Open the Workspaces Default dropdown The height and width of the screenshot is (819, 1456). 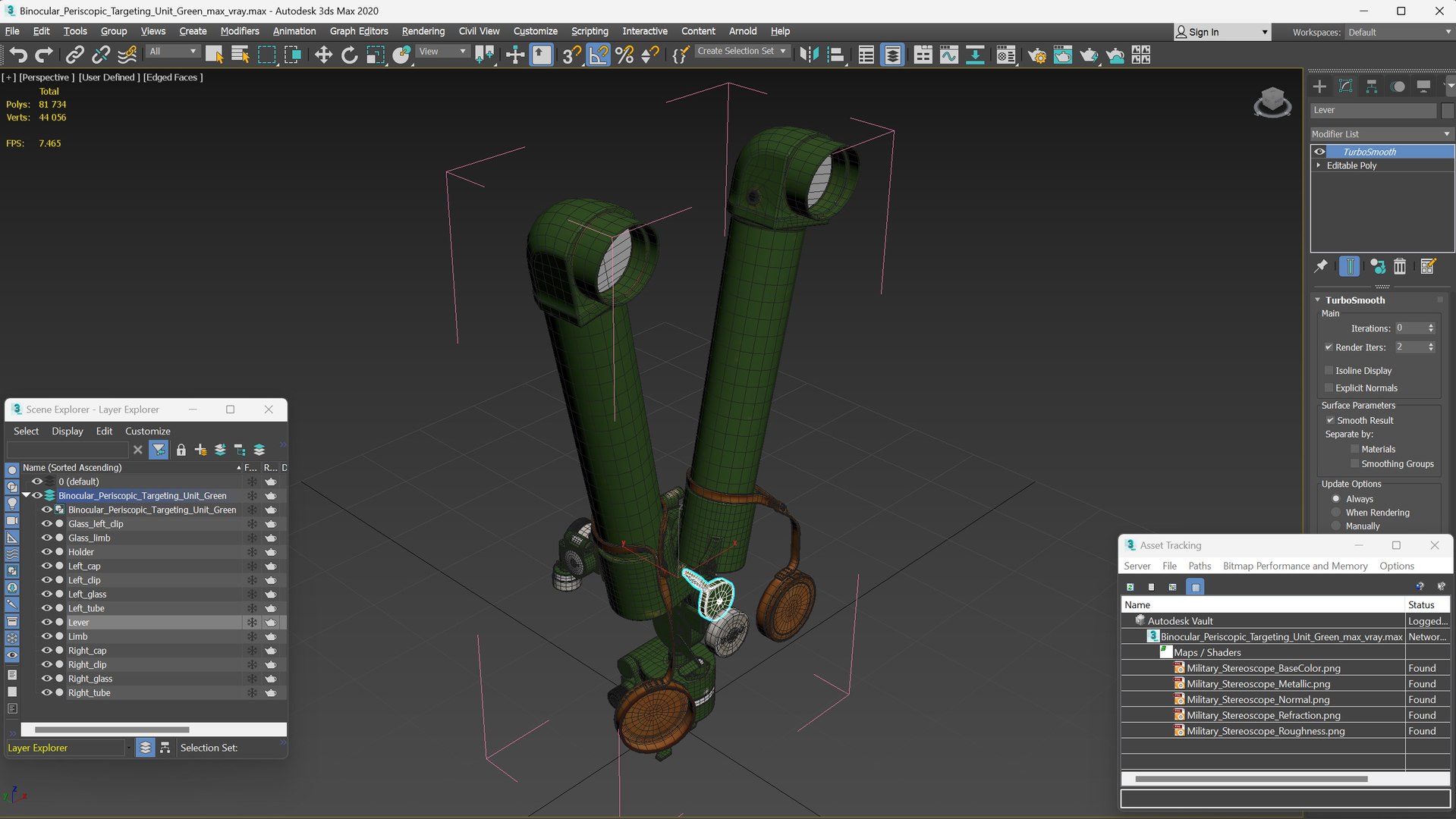click(1399, 32)
